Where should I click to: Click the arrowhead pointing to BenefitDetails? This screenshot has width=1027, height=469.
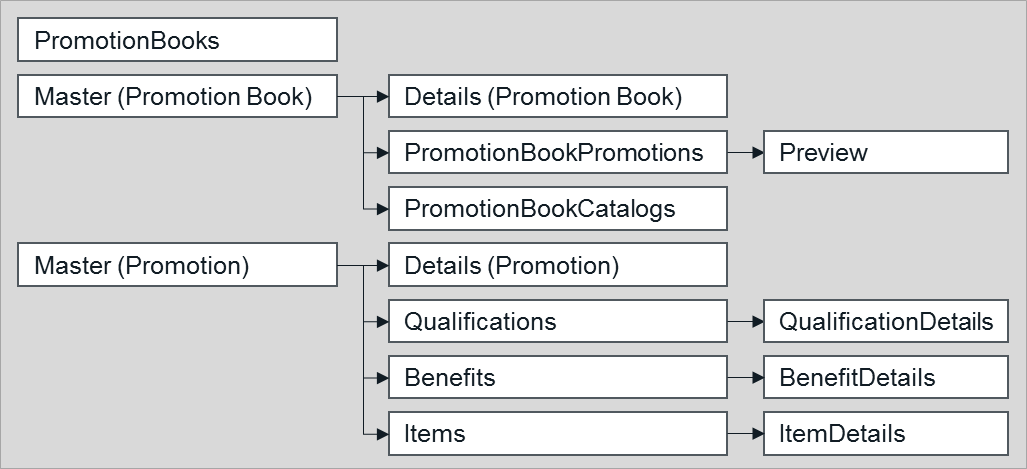(x=757, y=378)
